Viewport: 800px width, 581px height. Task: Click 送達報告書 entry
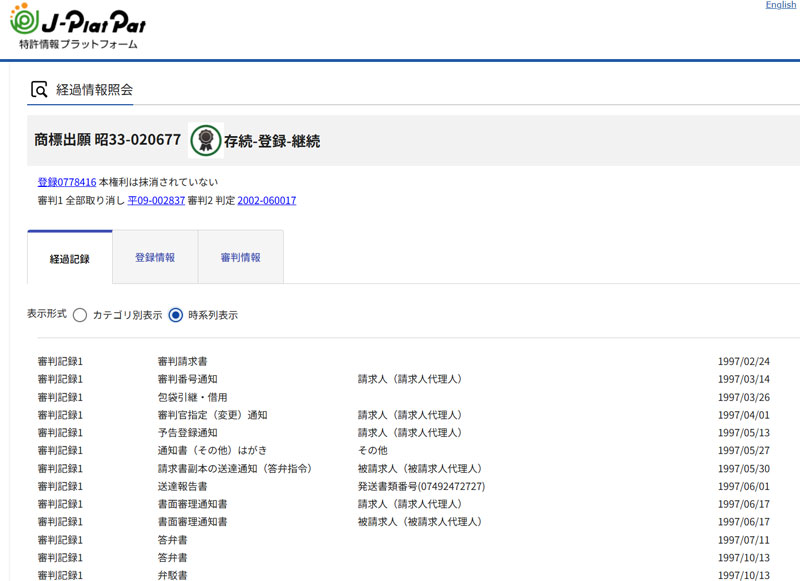(x=182, y=486)
